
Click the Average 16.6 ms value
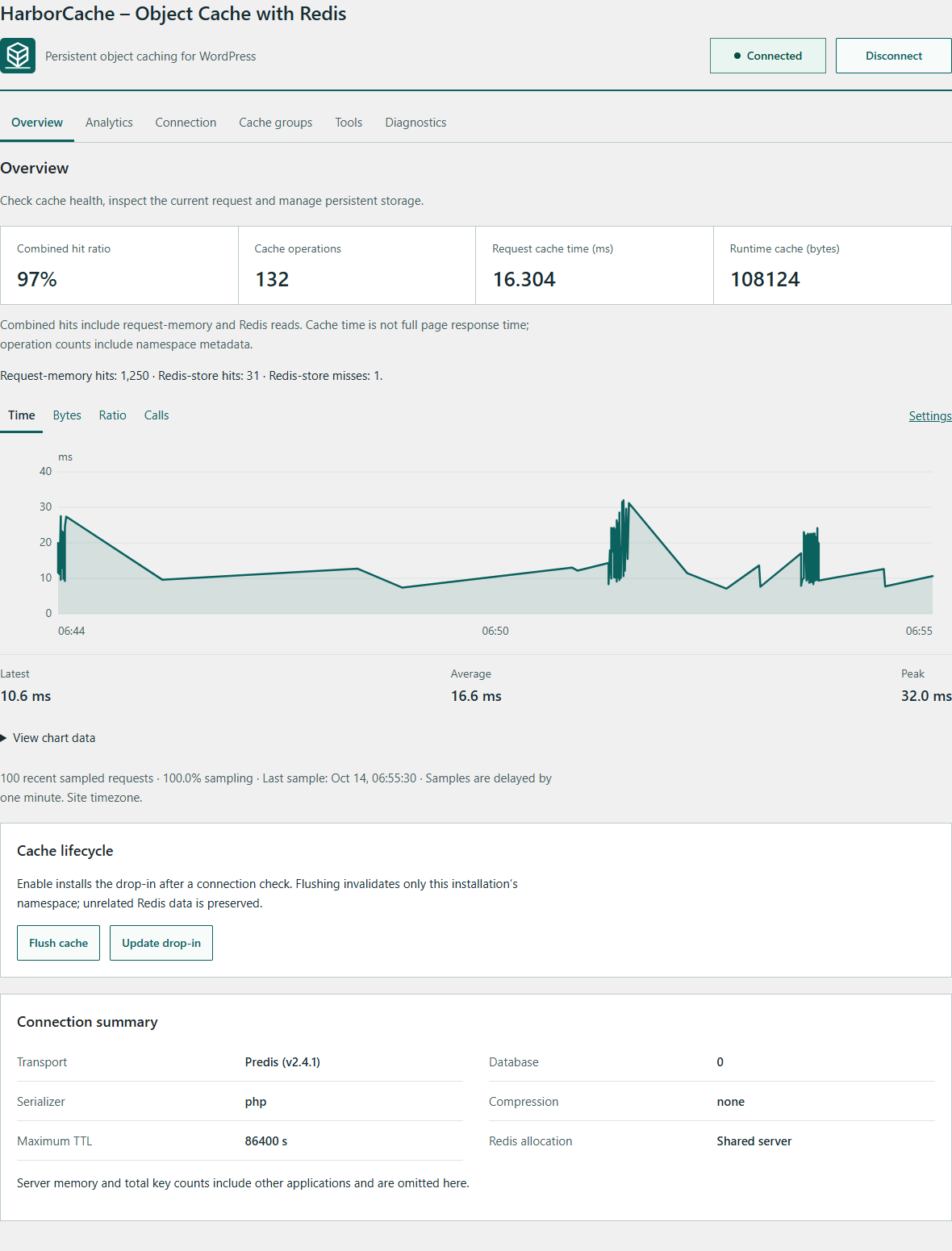(x=476, y=696)
